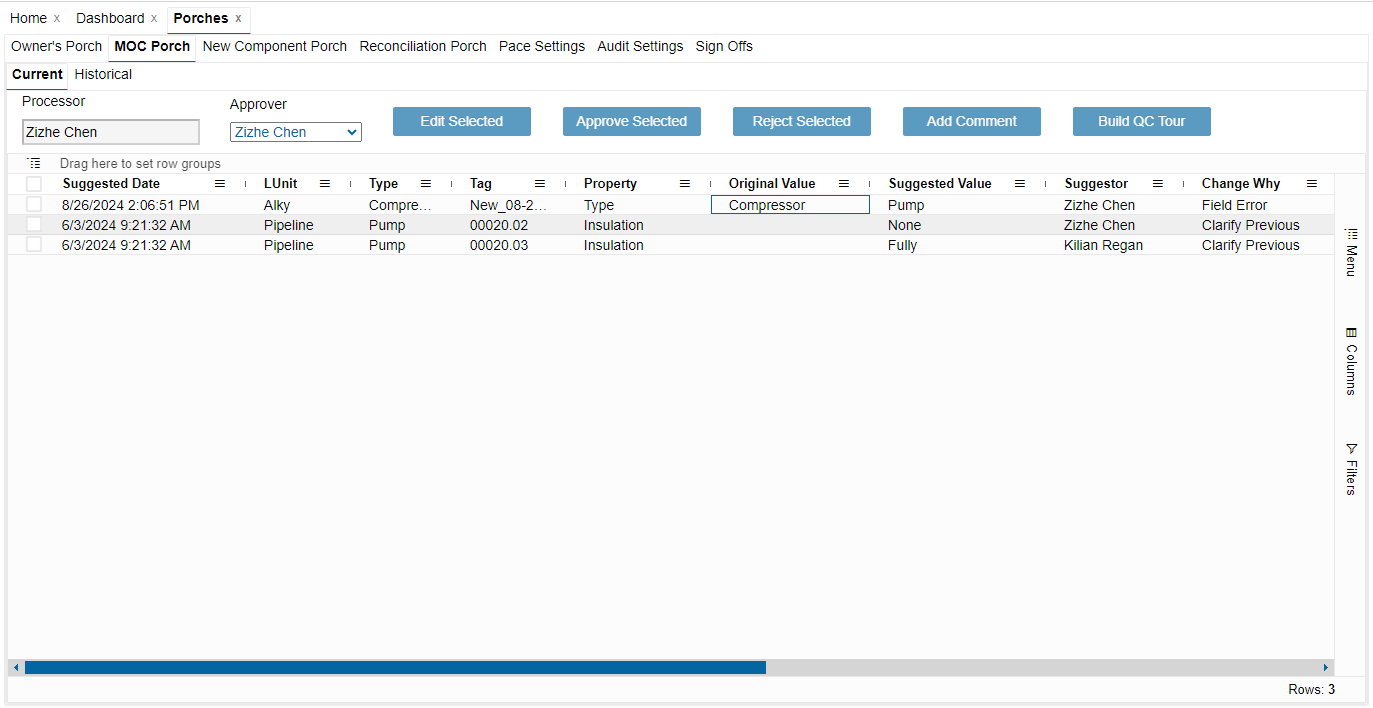Select the Kilian Regan row checkbox
This screenshot has width=1373, height=708.
(35, 245)
